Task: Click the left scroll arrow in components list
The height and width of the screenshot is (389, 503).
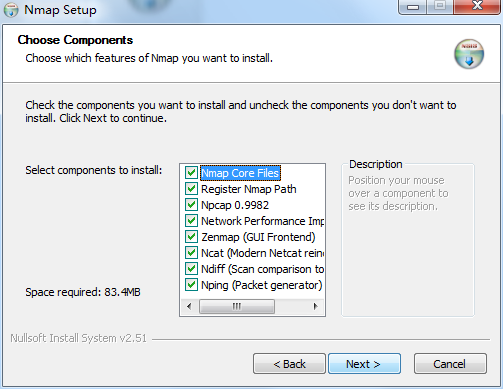Action: (189, 306)
